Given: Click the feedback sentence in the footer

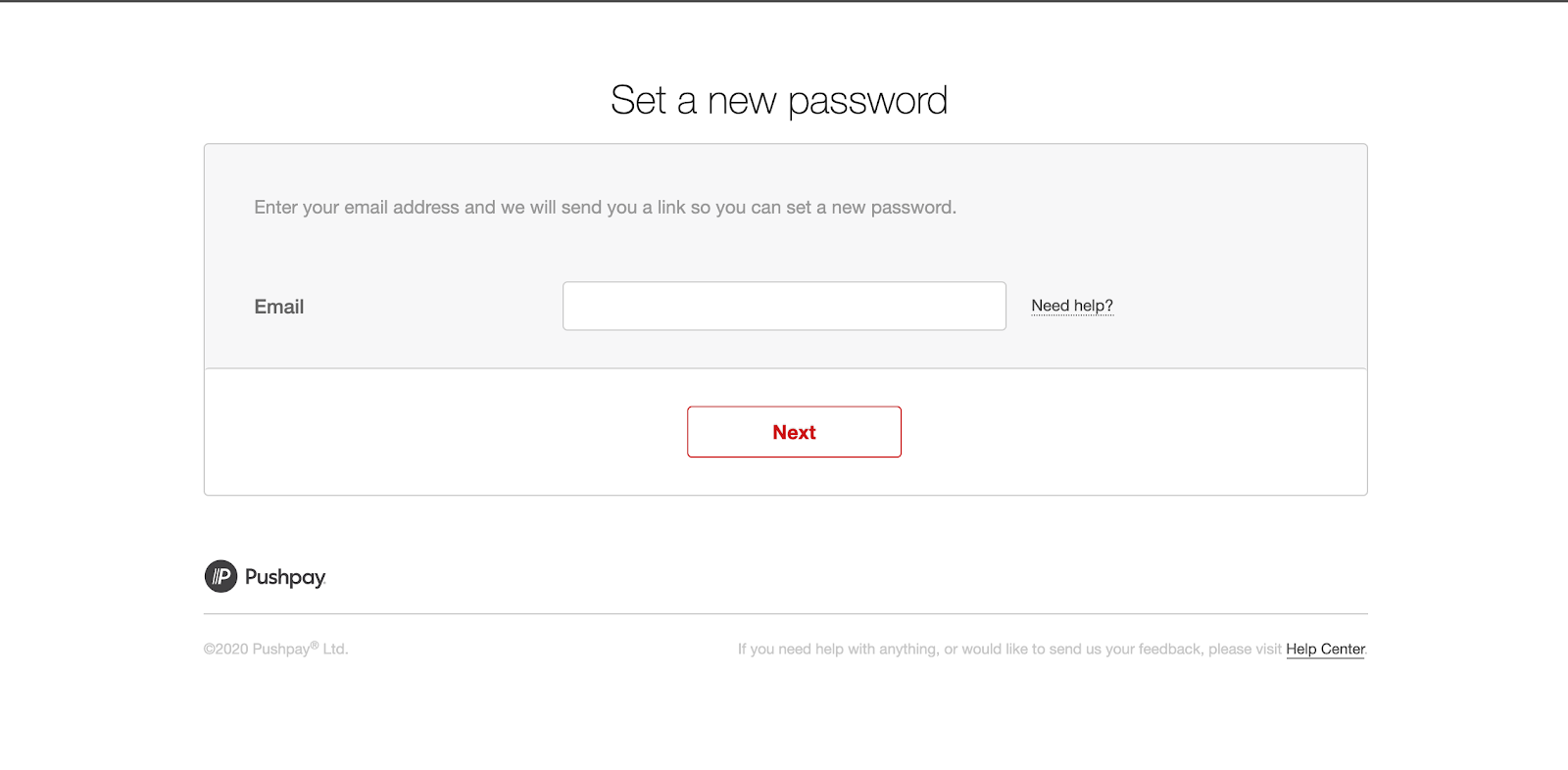Looking at the screenshot, I should click(1009, 649).
